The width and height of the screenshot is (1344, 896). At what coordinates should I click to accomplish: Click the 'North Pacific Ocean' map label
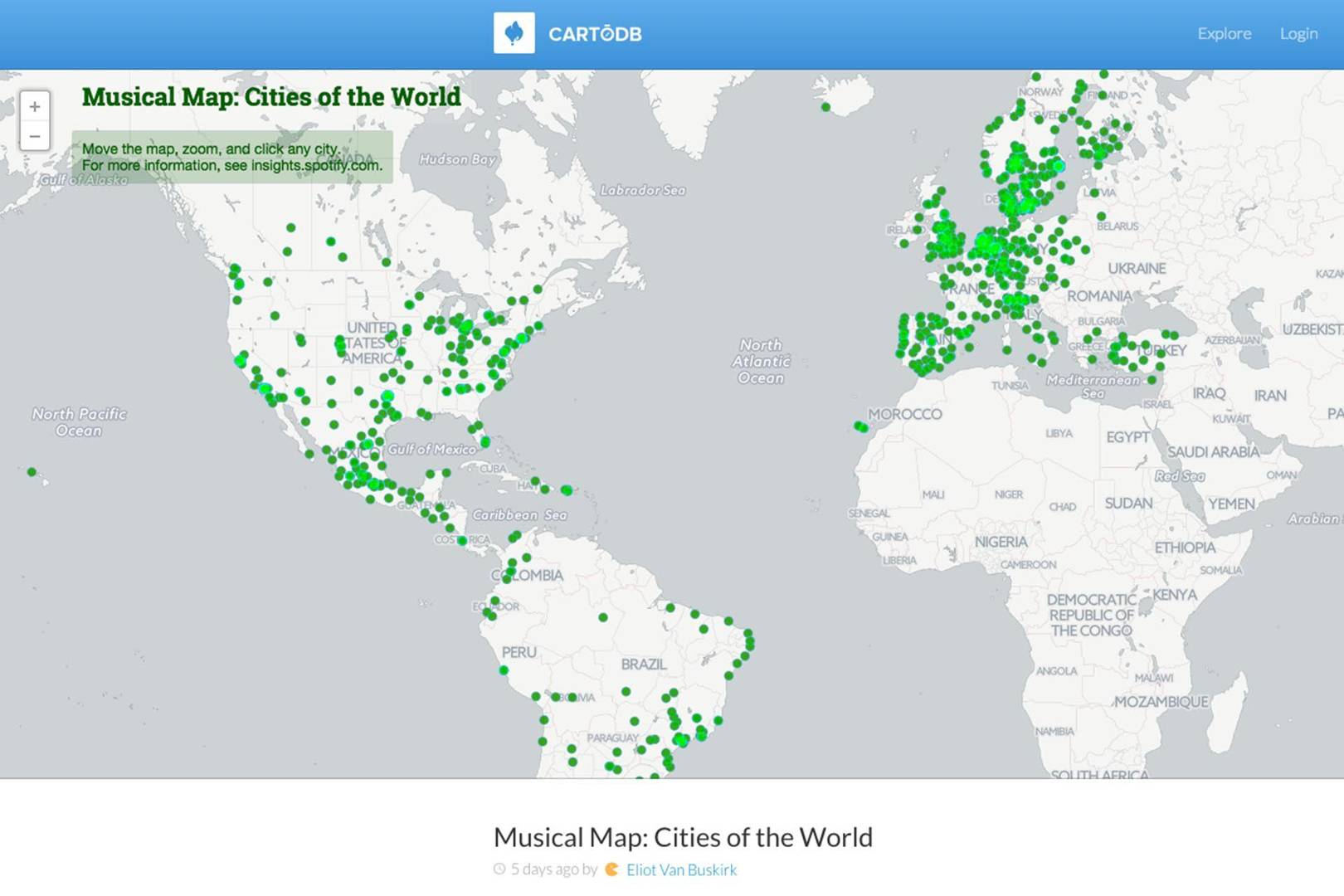point(79,422)
